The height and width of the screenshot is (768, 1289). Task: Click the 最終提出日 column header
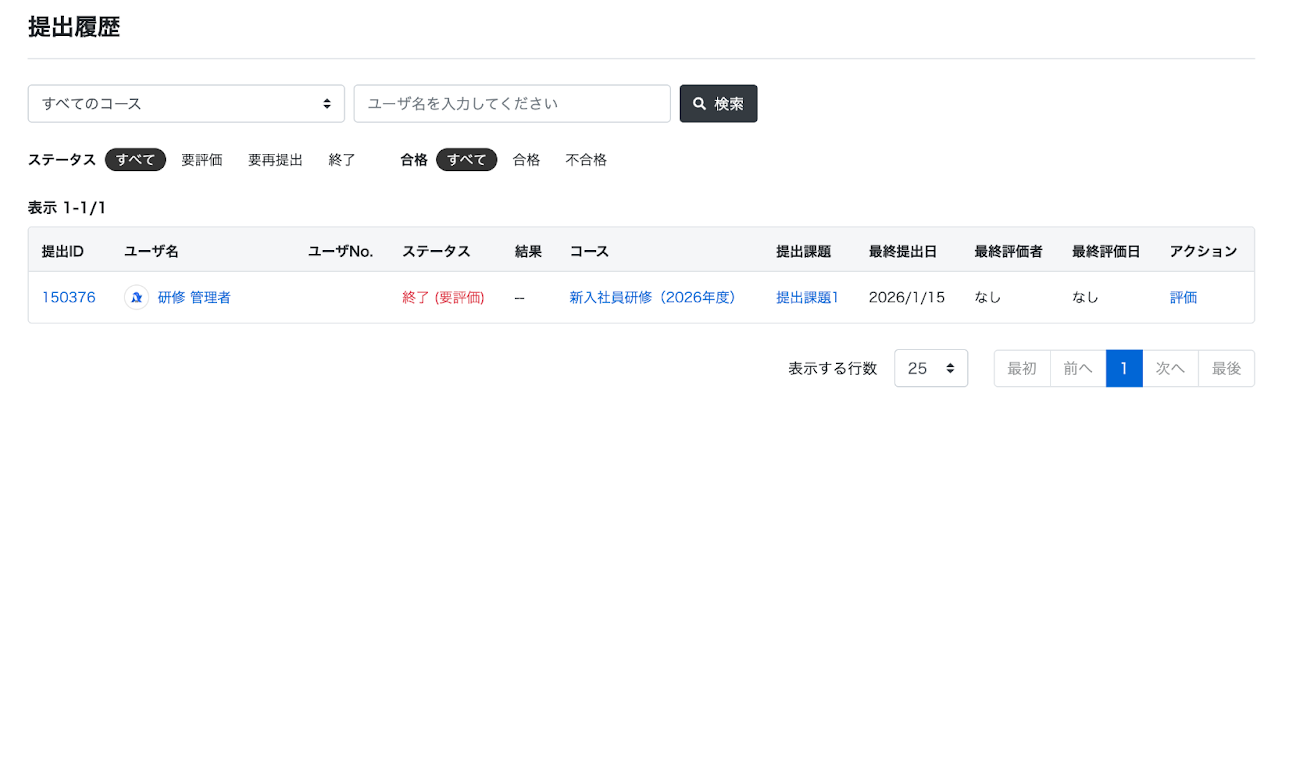903,251
